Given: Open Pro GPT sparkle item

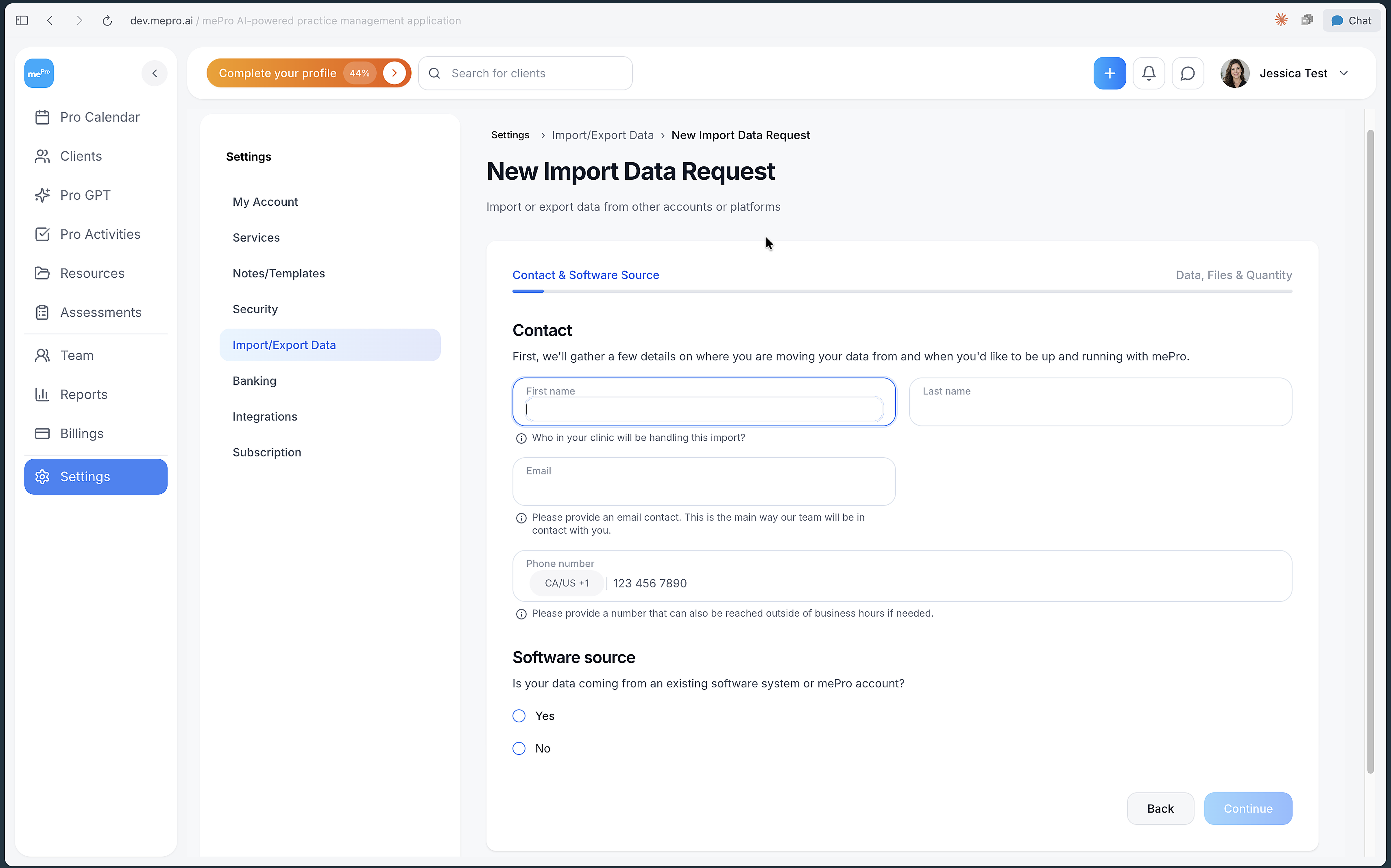Looking at the screenshot, I should point(96,195).
